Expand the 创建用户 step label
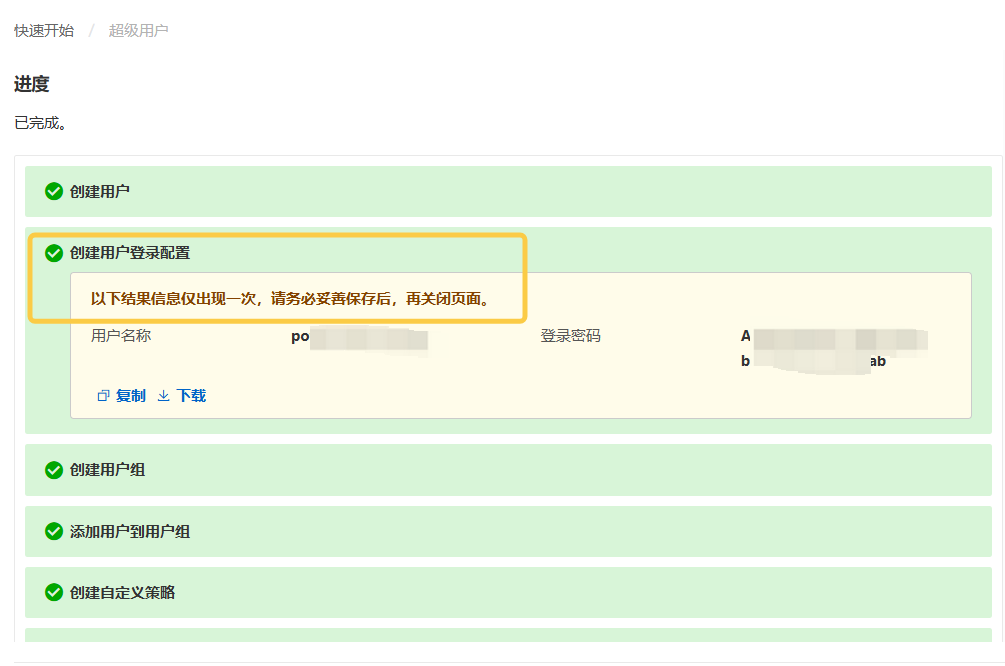Screen dimensions: 1005x666 (x=100, y=191)
